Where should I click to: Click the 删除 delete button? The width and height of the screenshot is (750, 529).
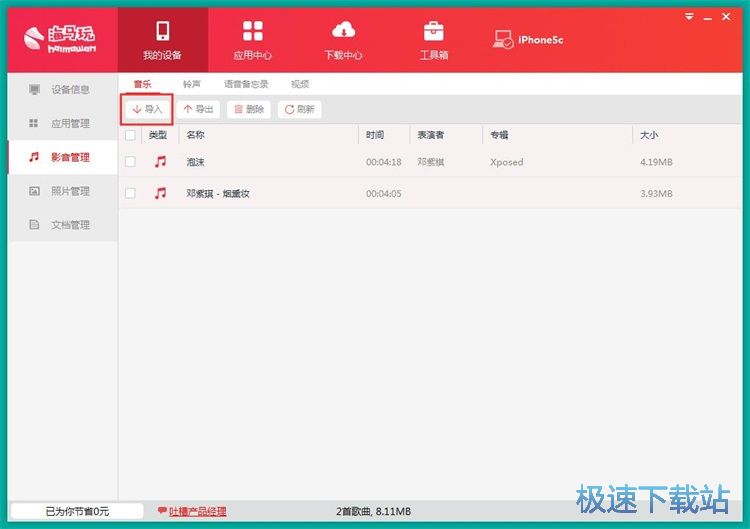tap(249, 110)
